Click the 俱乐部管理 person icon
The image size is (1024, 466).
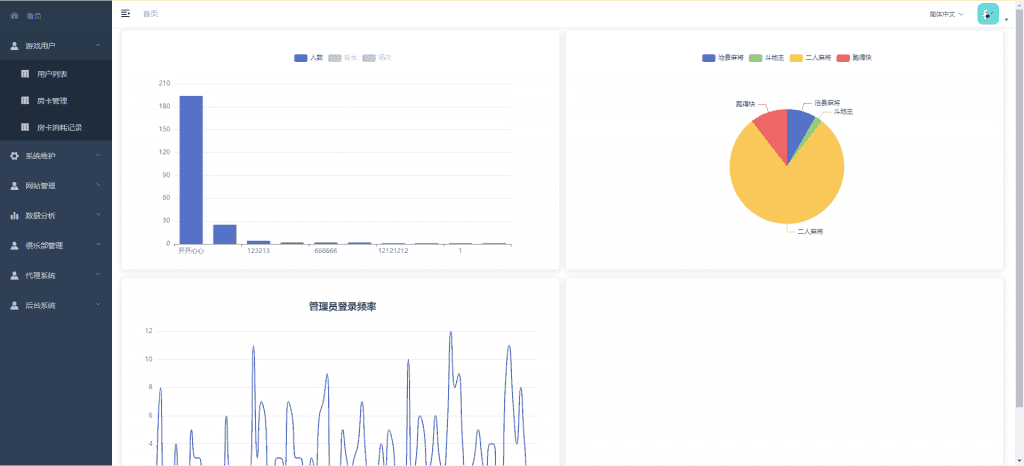14,245
